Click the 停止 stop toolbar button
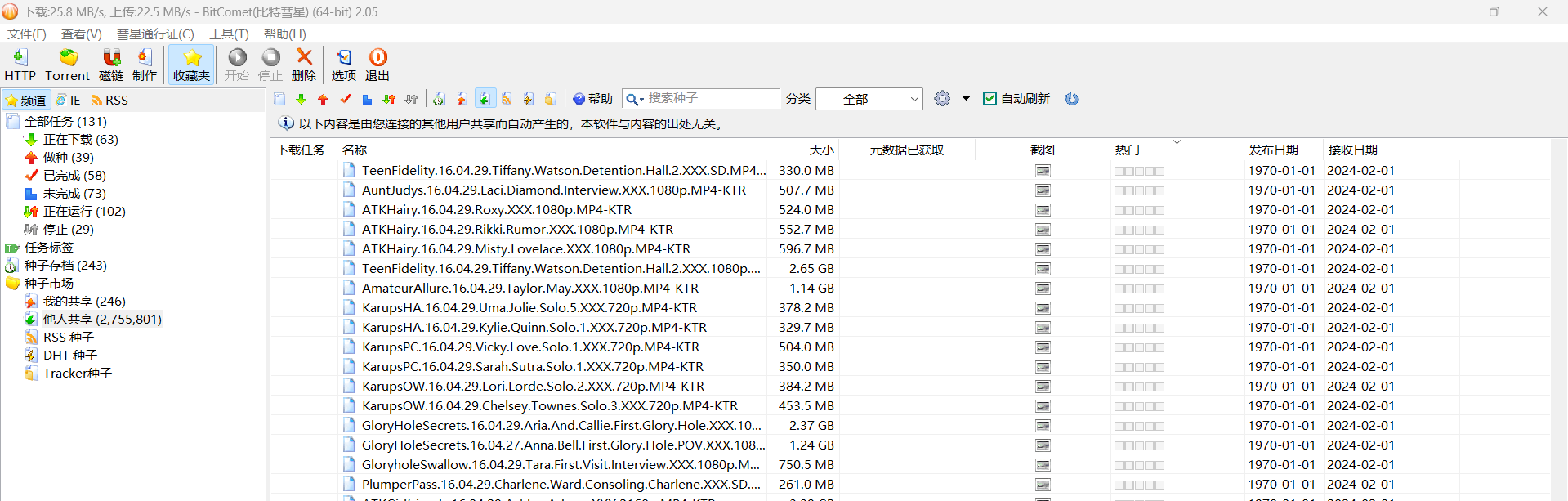Viewport: 1568px width, 501px height. click(270, 65)
